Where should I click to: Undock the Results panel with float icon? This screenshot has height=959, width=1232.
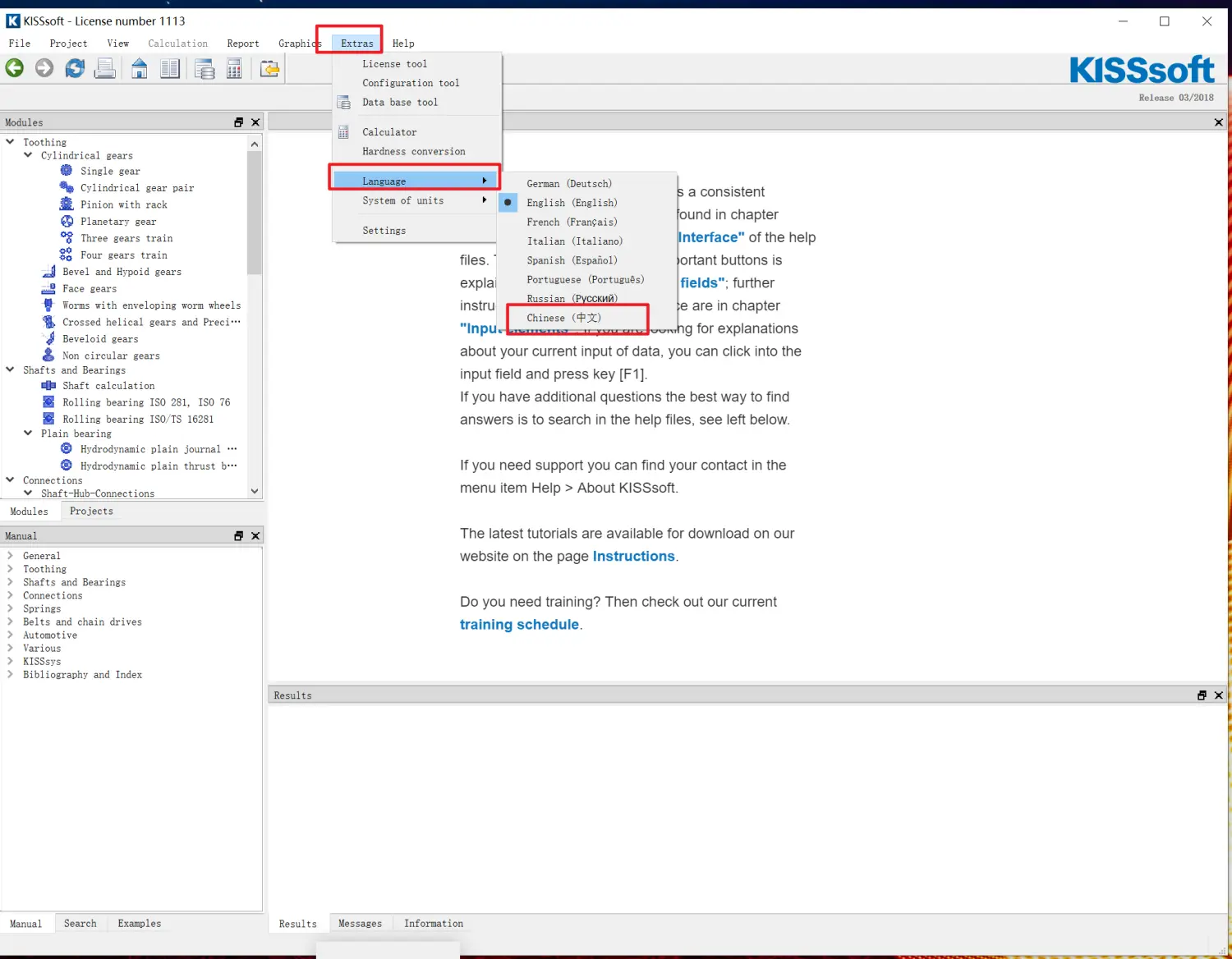click(x=1202, y=695)
